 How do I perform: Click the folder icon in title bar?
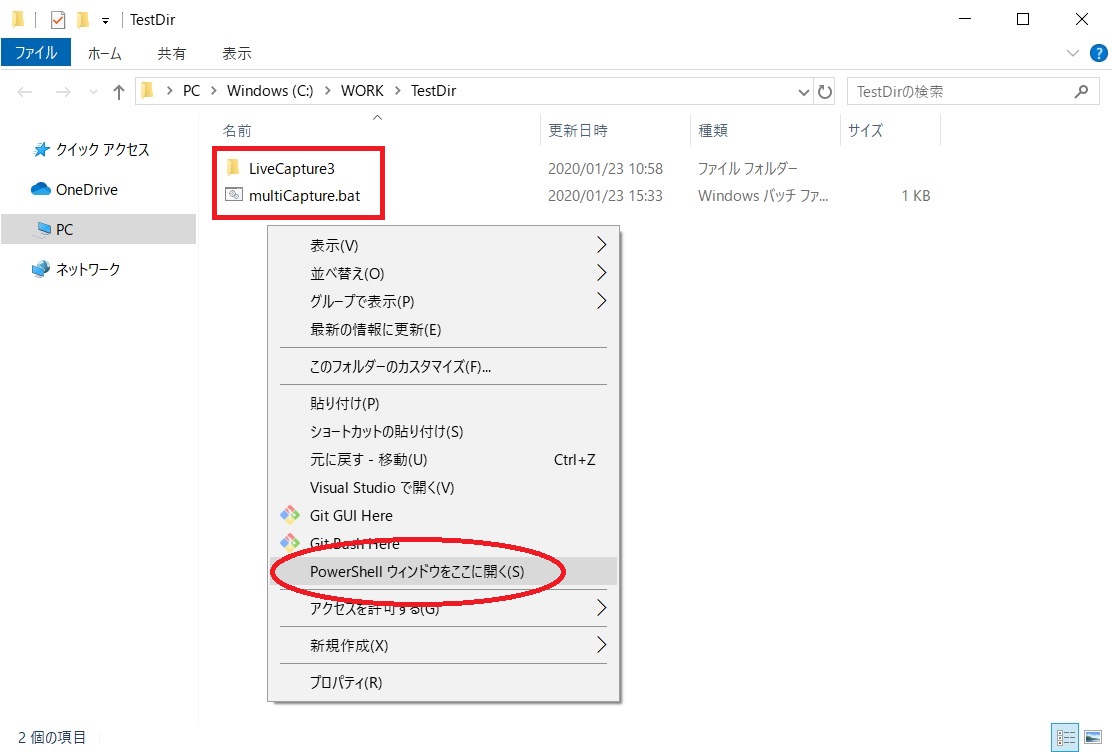18,20
